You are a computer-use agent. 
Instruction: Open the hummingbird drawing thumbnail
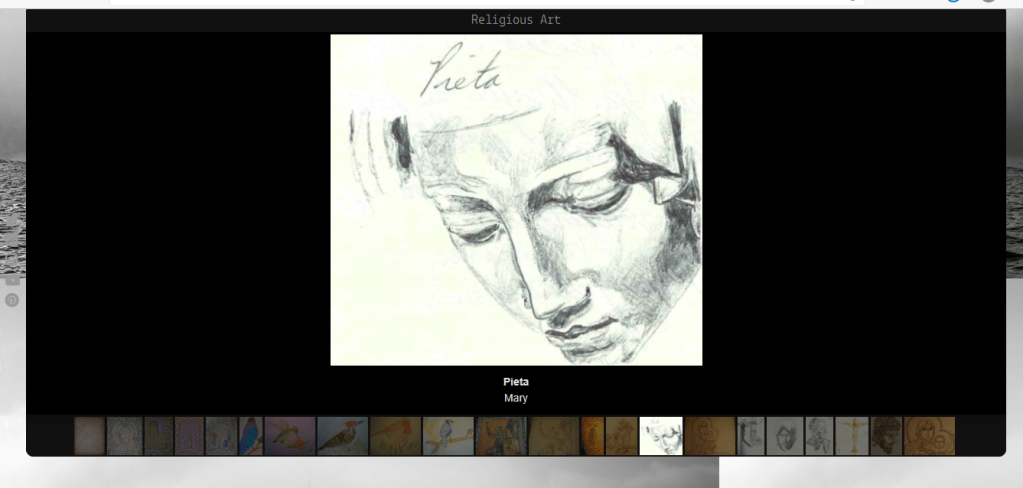[290, 436]
